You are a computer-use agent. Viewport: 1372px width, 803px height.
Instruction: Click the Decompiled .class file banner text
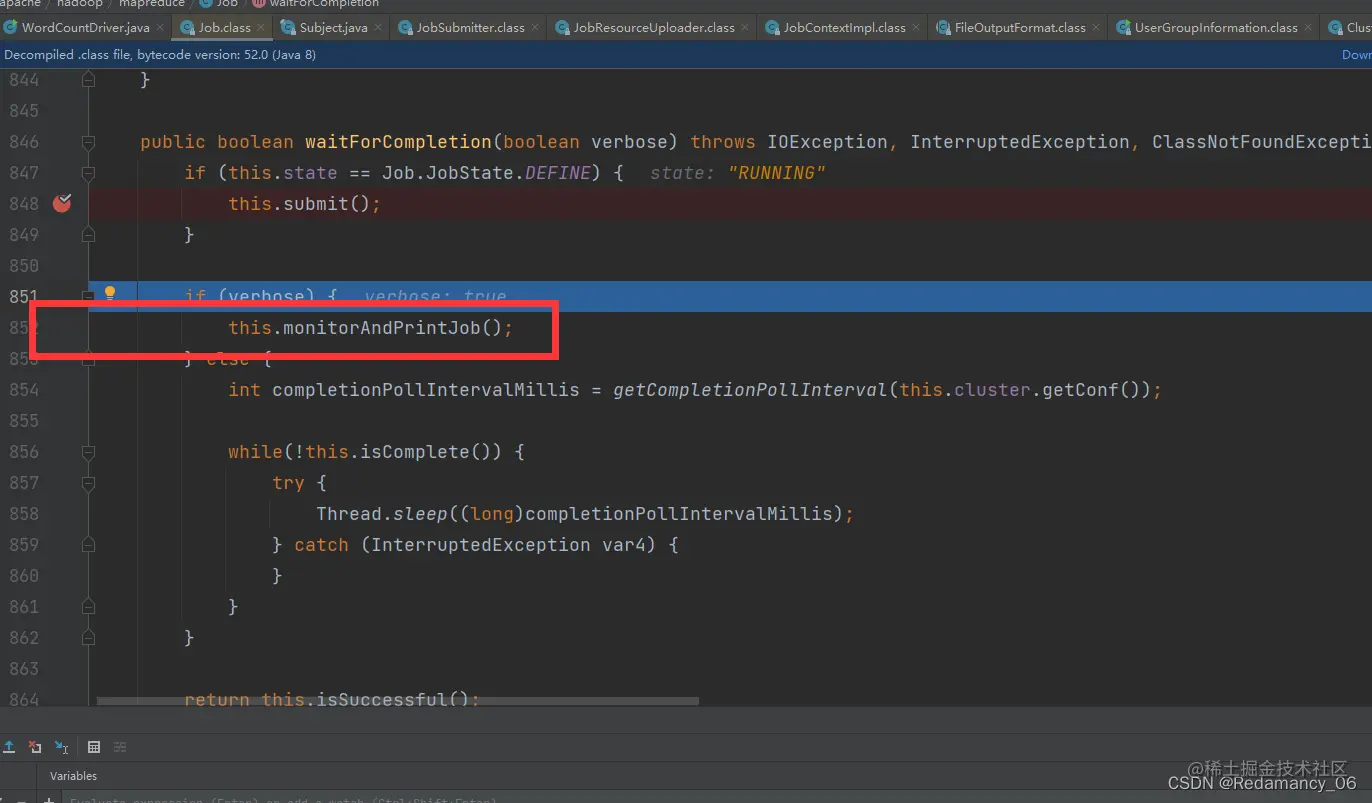tap(160, 55)
